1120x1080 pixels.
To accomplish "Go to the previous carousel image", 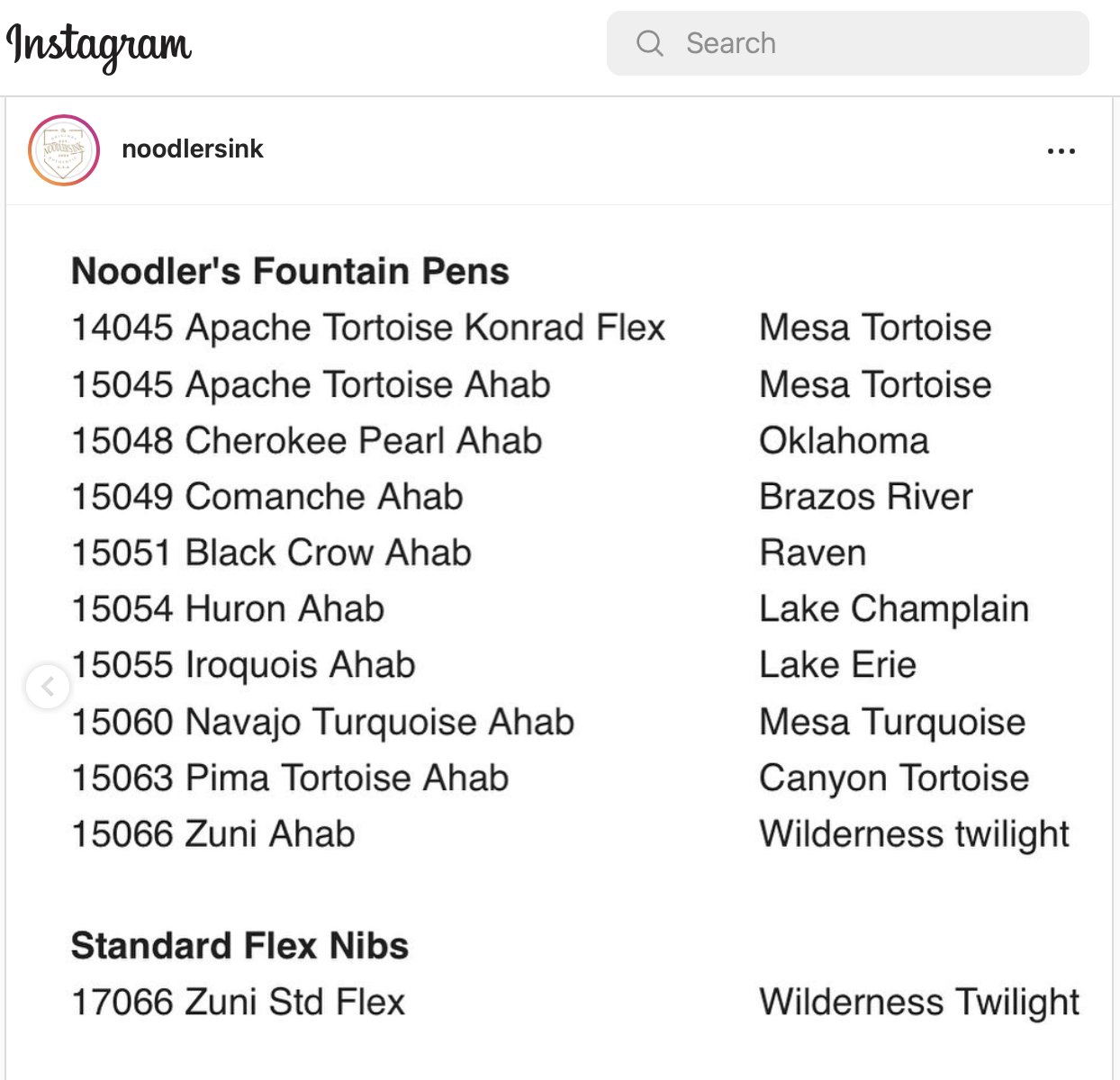I will point(48,688).
